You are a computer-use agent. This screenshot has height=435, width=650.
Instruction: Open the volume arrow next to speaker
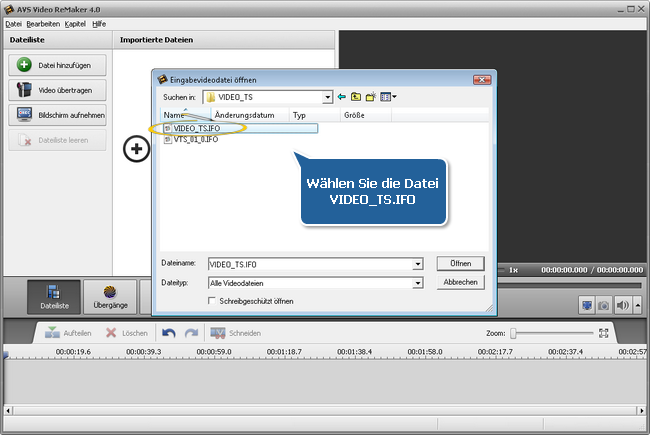coord(638,306)
